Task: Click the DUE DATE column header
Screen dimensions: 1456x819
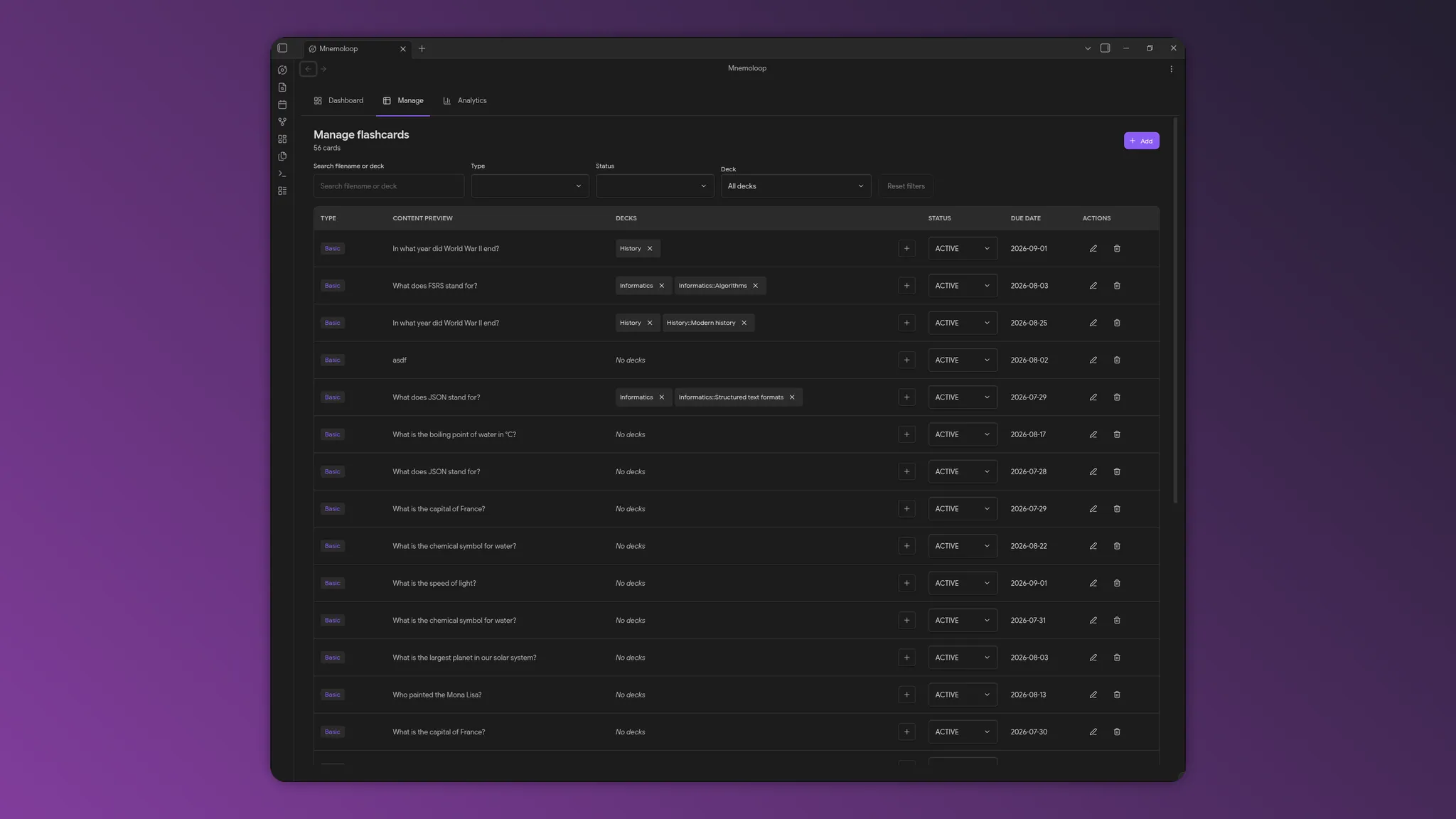Action: pos(1025,218)
